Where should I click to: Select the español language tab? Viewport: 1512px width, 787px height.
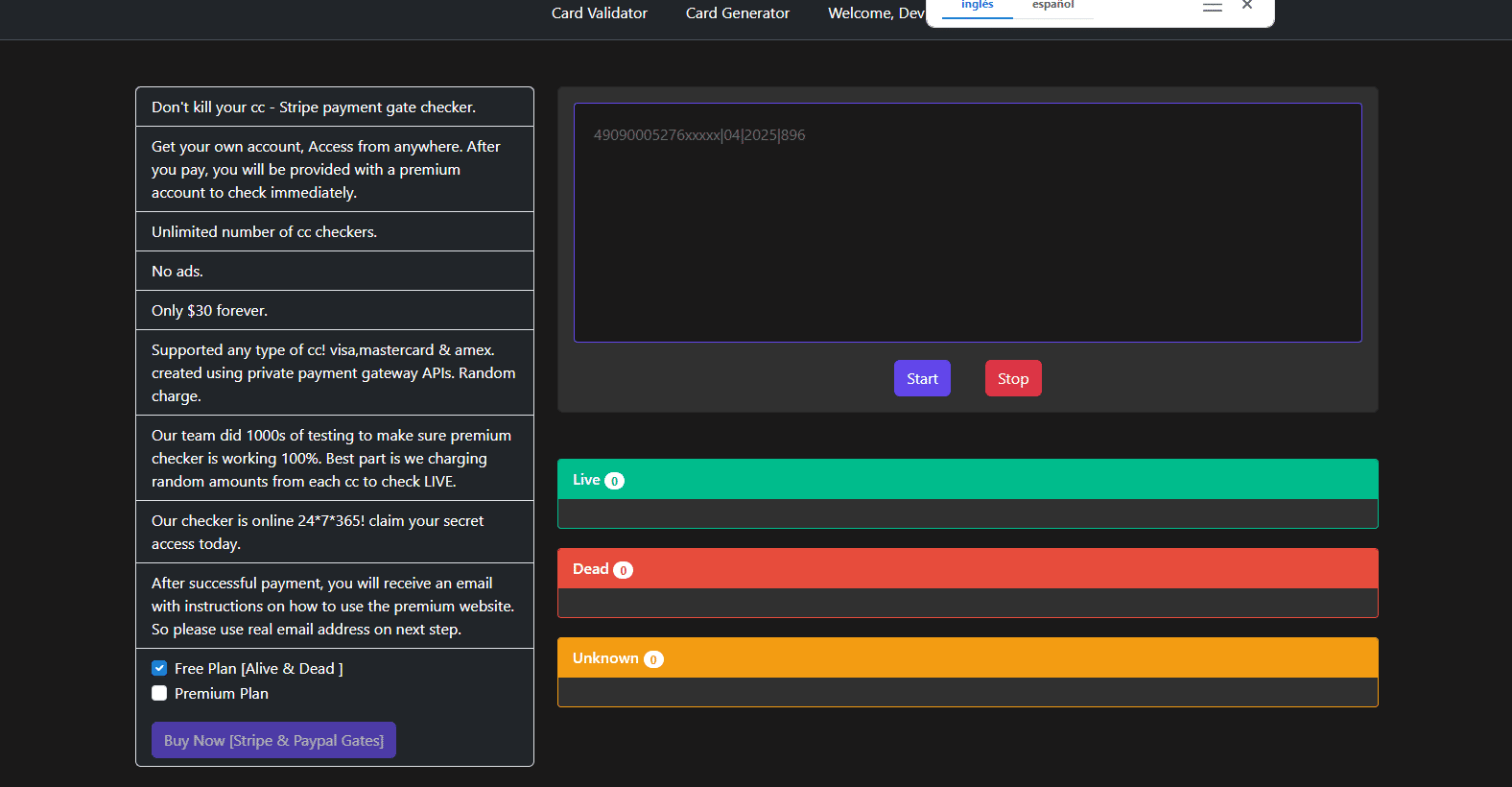(x=1052, y=6)
